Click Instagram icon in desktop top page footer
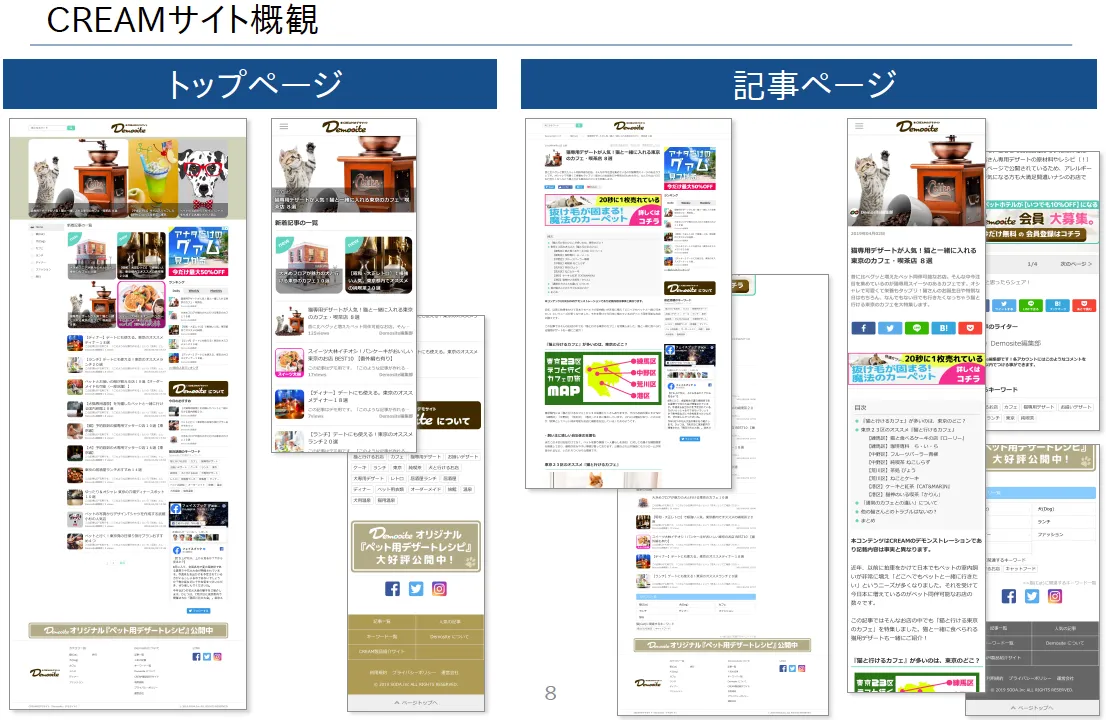Image resolution: width=1106 pixels, height=720 pixels. pos(217,657)
